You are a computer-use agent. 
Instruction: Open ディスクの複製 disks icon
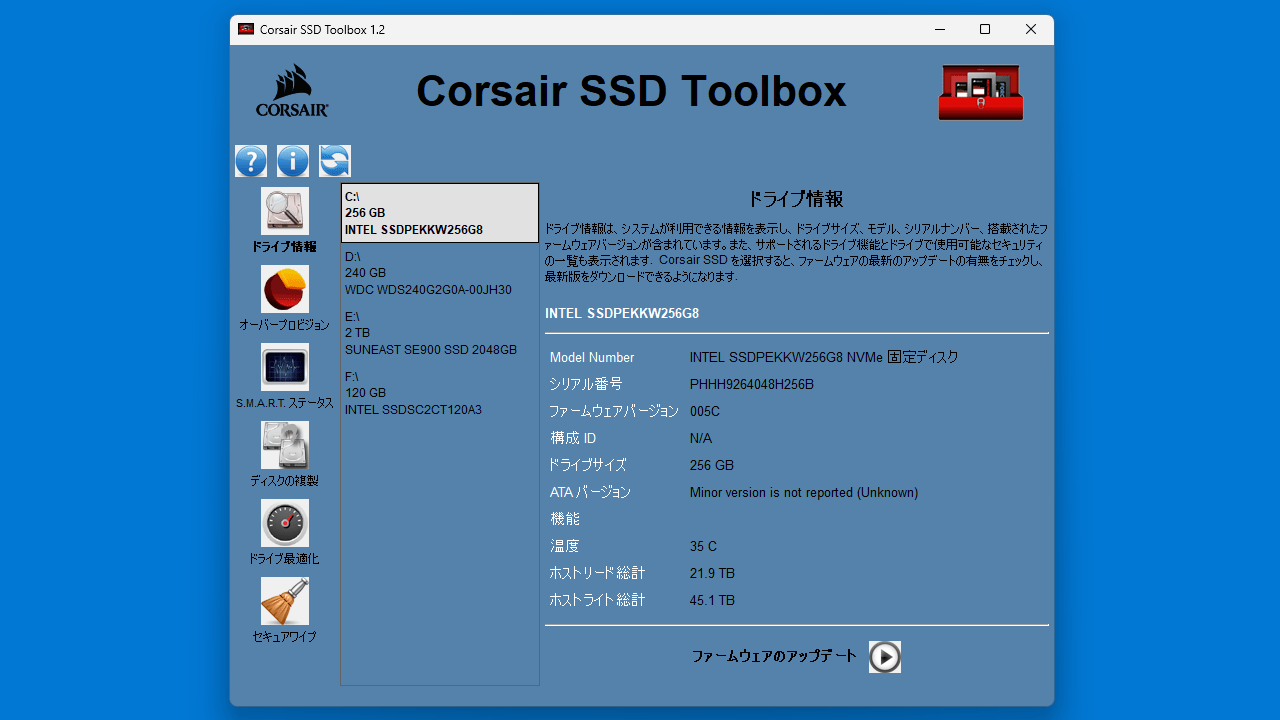coord(285,445)
